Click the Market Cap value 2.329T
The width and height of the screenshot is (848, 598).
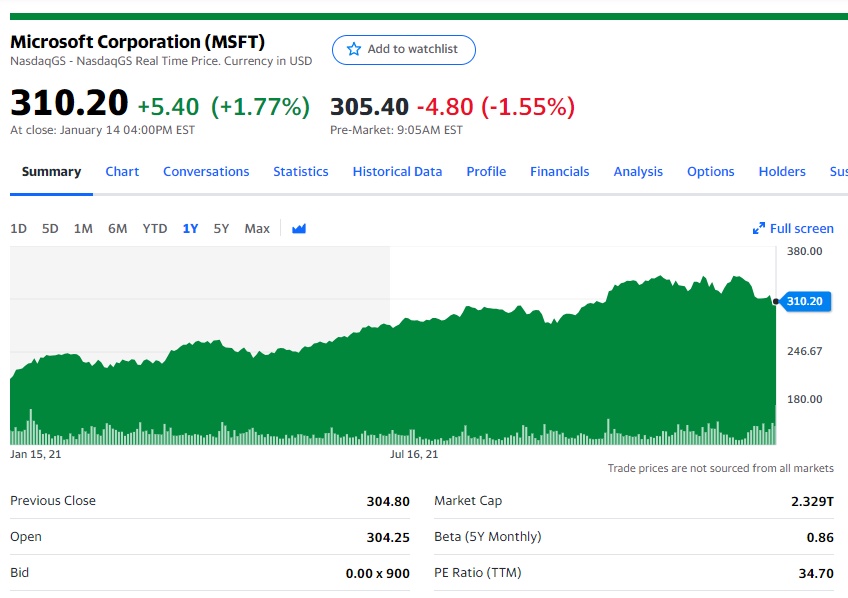tap(812, 502)
